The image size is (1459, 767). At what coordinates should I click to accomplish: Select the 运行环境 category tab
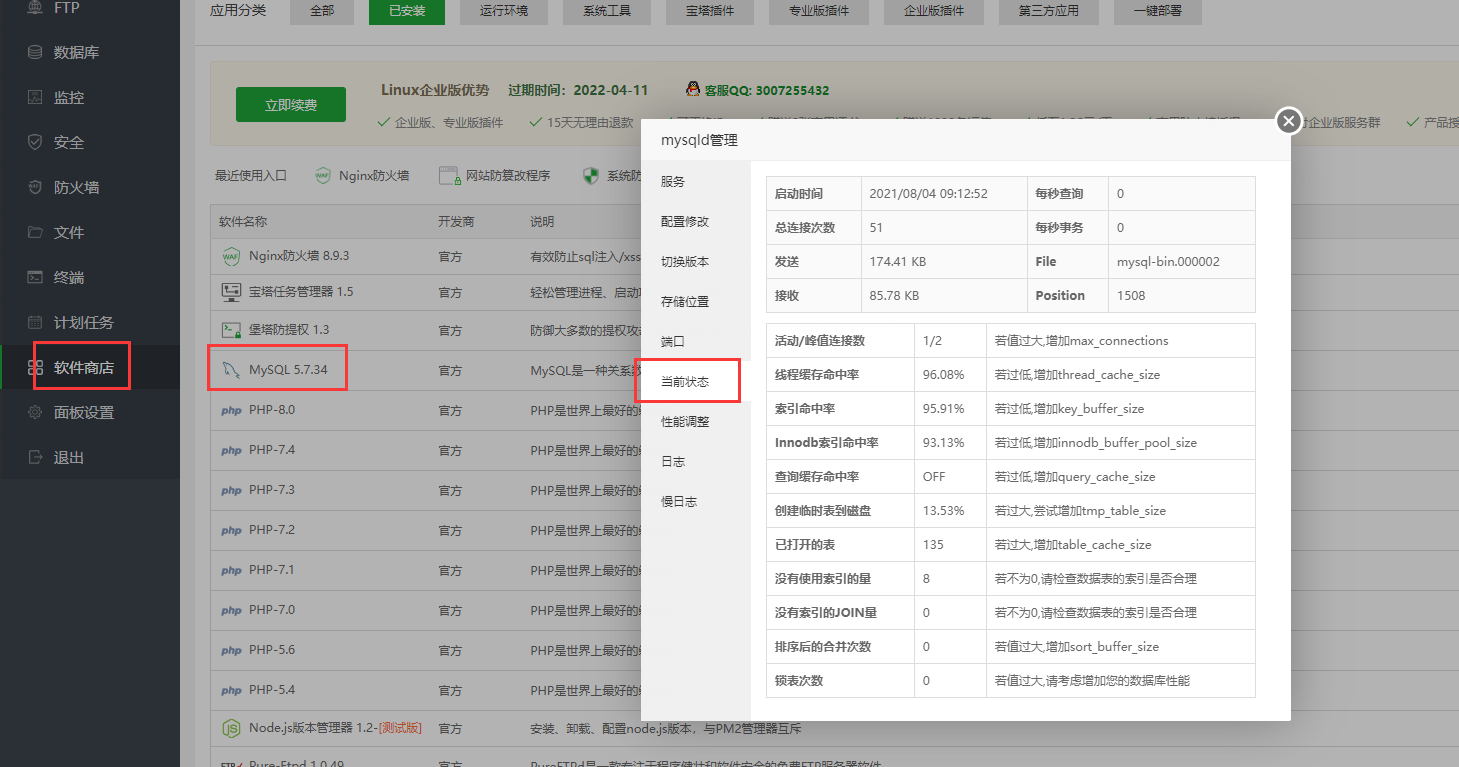point(504,12)
